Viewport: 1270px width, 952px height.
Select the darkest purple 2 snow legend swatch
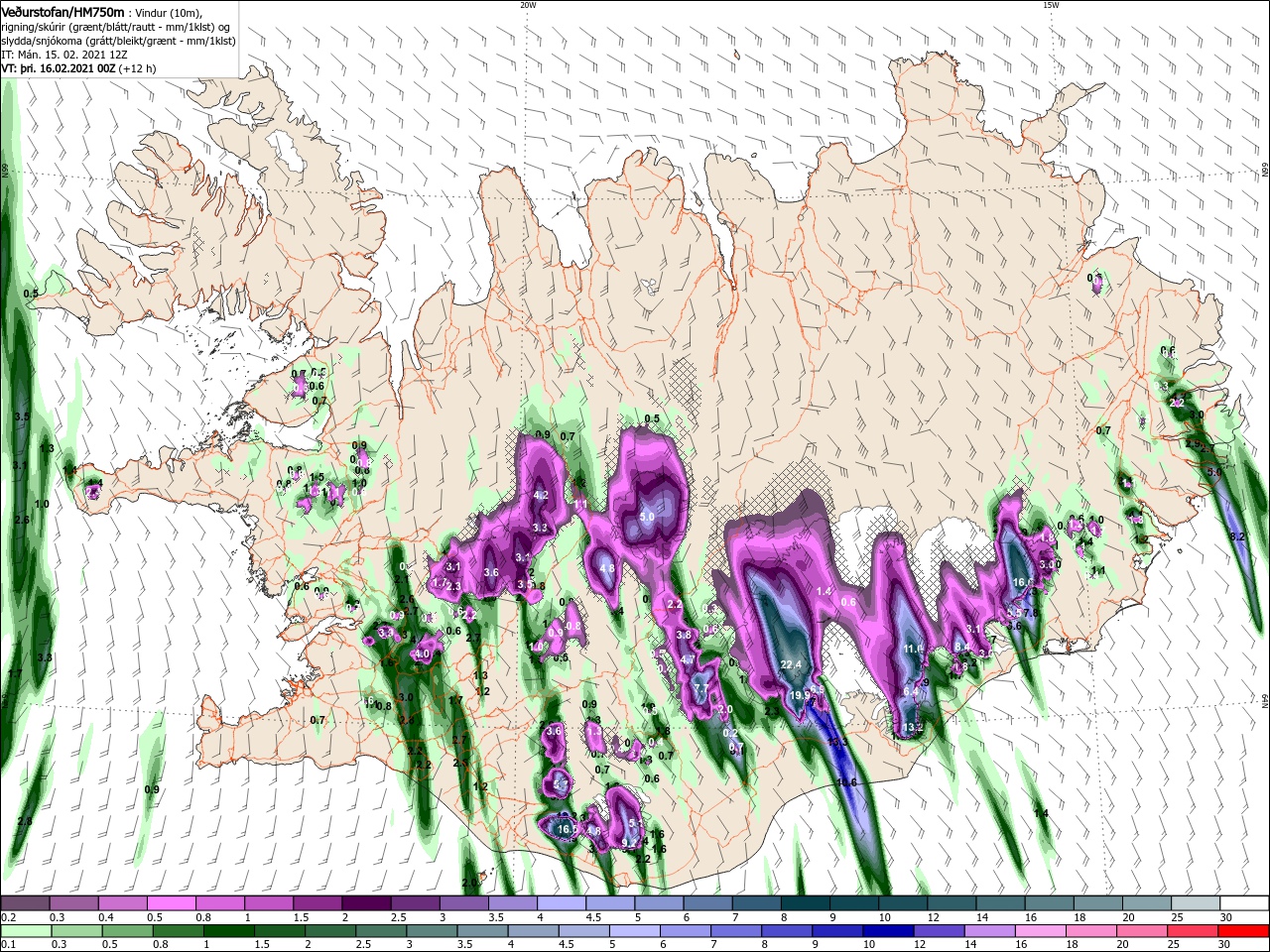click(x=366, y=903)
